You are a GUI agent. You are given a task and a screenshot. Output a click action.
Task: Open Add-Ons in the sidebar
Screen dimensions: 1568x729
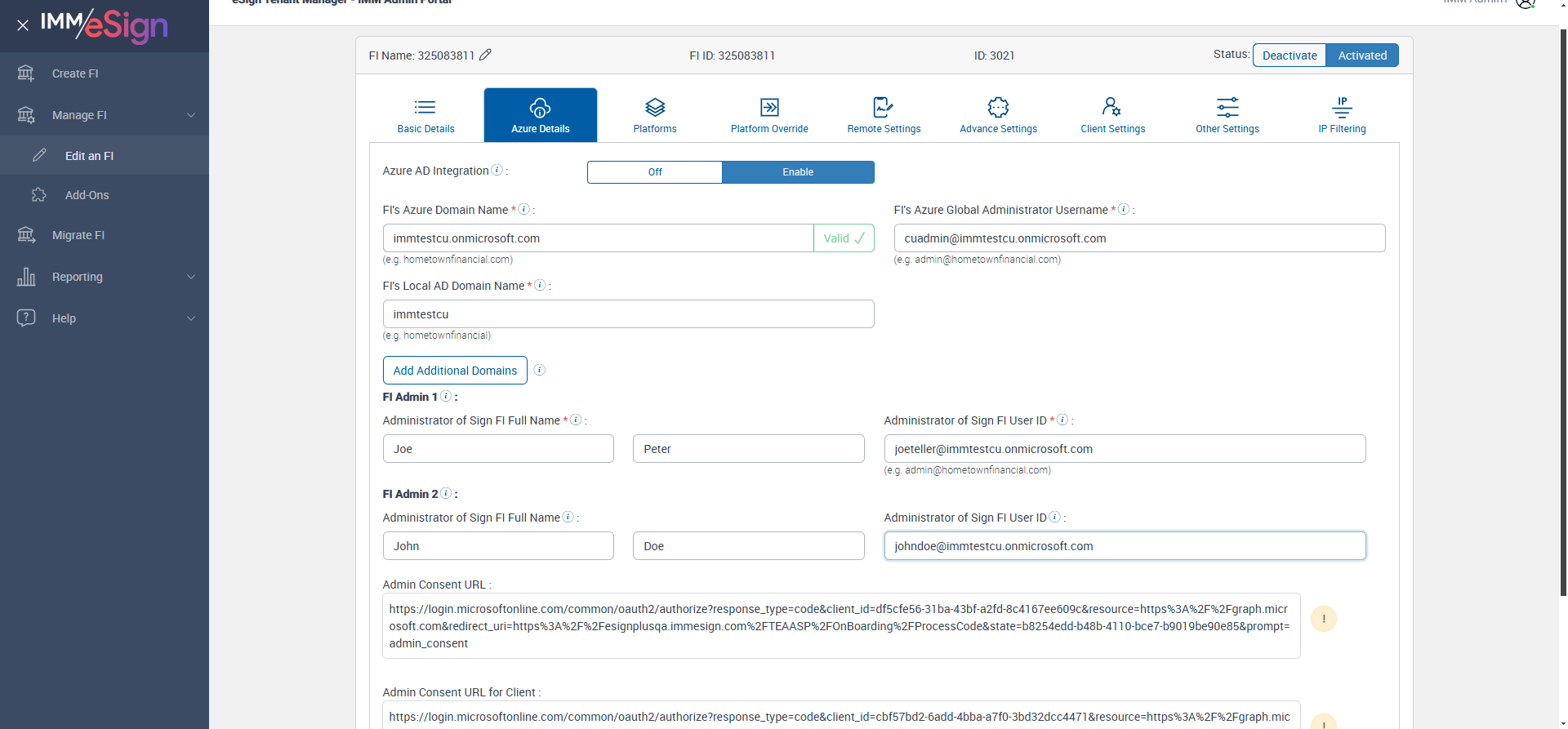pyautogui.click(x=105, y=195)
